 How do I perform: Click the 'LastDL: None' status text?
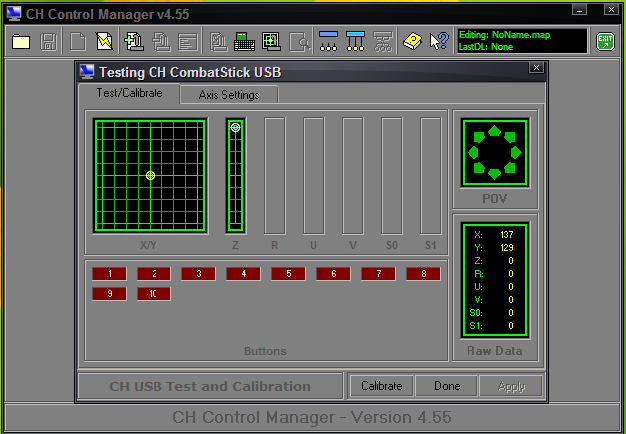click(x=485, y=47)
